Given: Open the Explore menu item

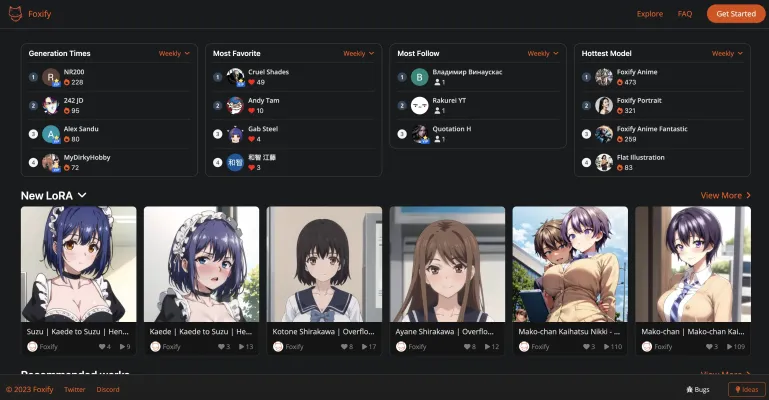Looking at the screenshot, I should tap(650, 14).
